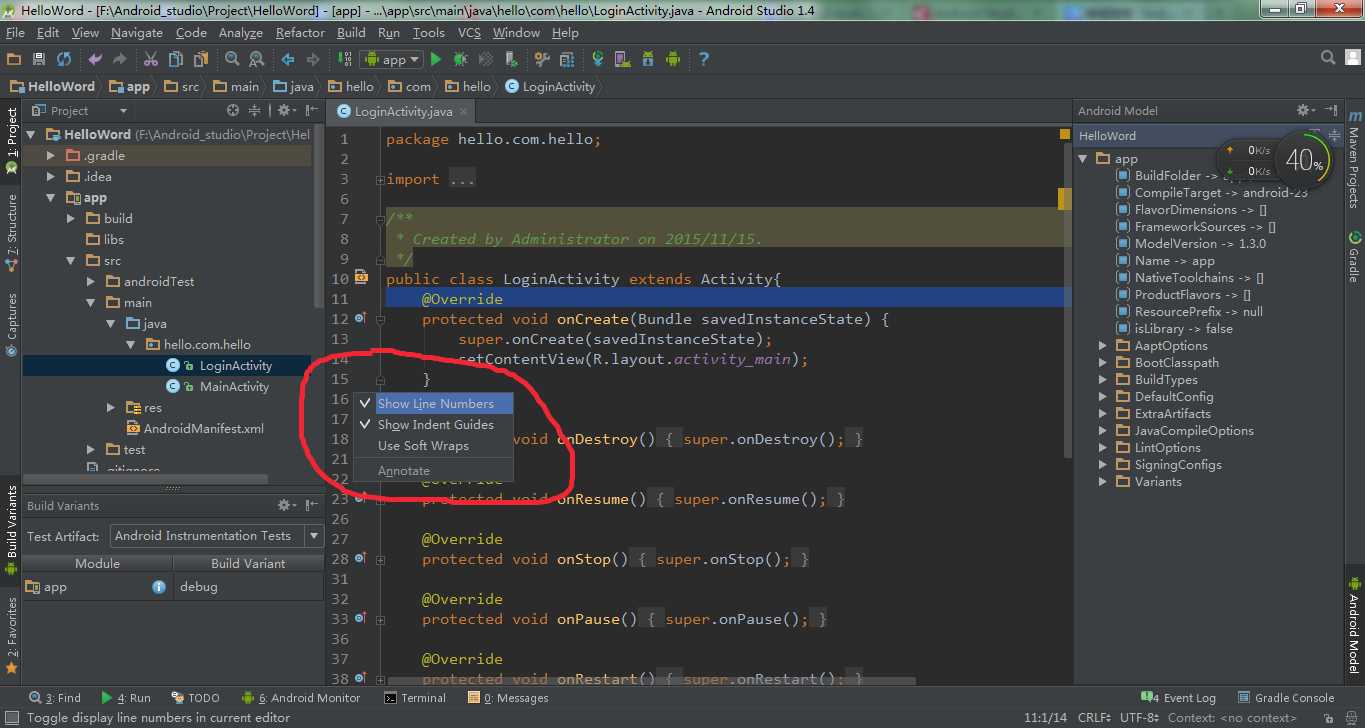Click the Copy icon in toolbar
The width and height of the screenshot is (1365, 728).
coord(175,59)
